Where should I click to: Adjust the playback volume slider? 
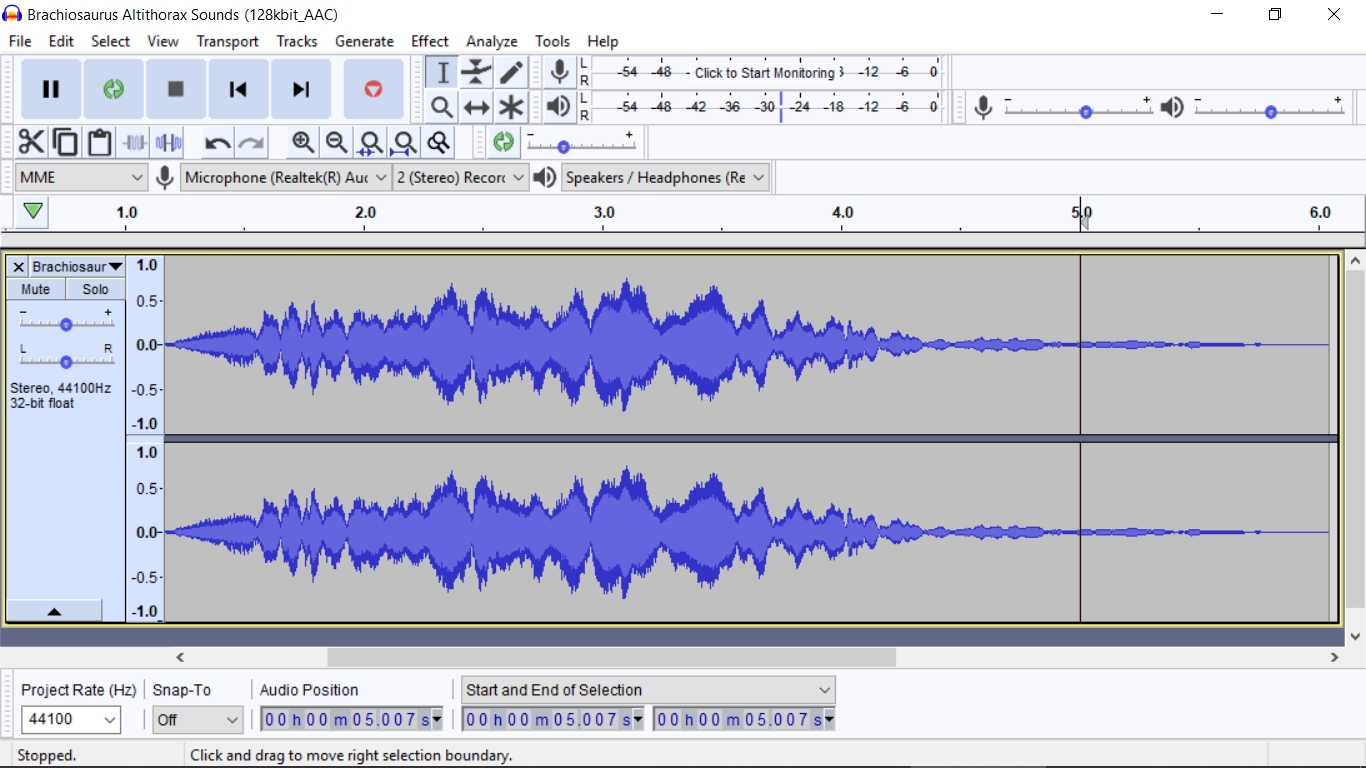pyautogui.click(x=1270, y=112)
